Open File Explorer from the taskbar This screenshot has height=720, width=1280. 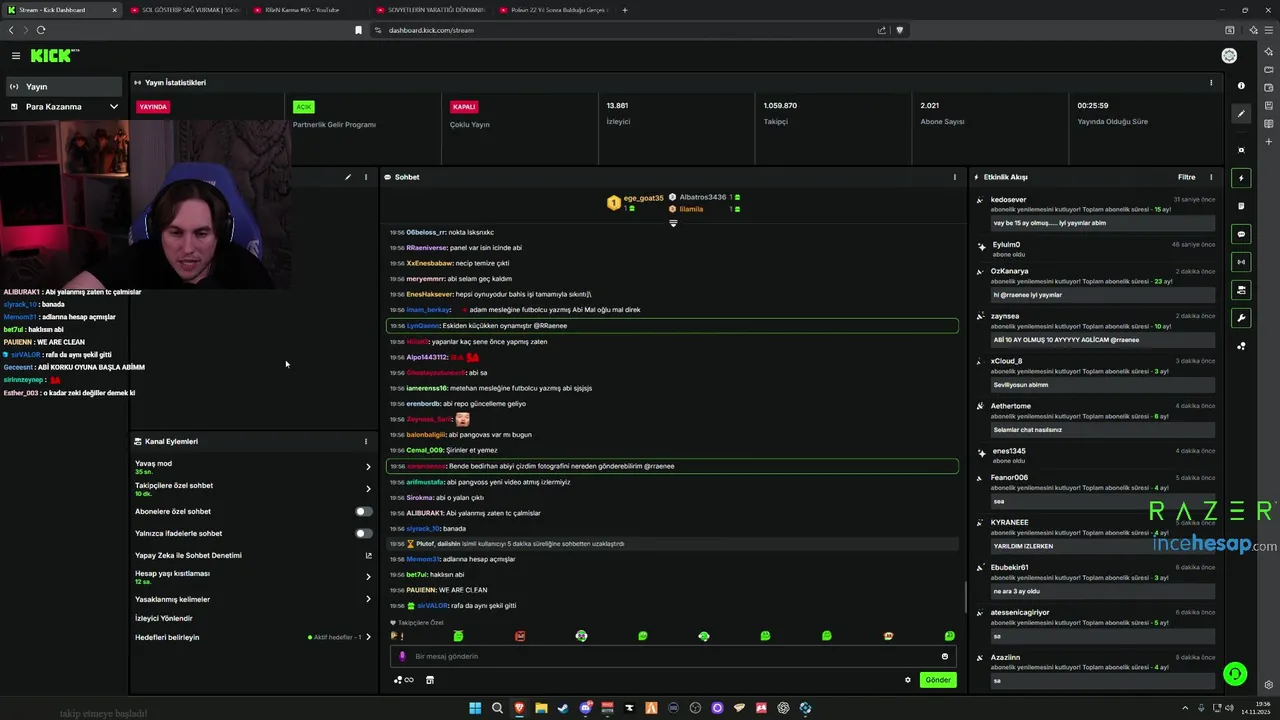pos(541,708)
